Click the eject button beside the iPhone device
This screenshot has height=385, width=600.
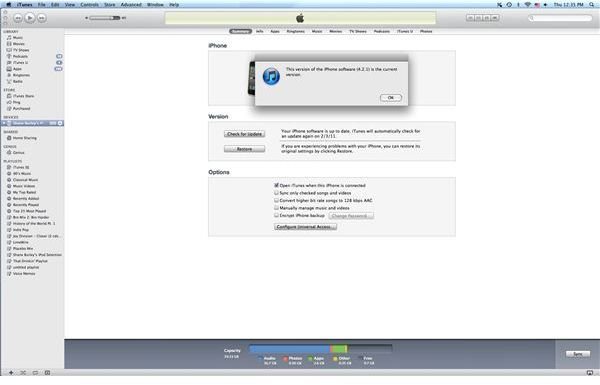[x=60, y=123]
